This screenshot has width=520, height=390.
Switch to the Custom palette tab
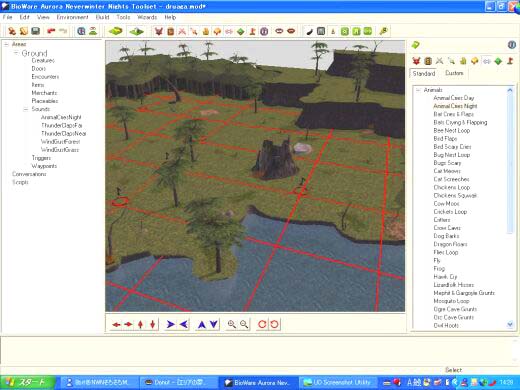coord(454,73)
